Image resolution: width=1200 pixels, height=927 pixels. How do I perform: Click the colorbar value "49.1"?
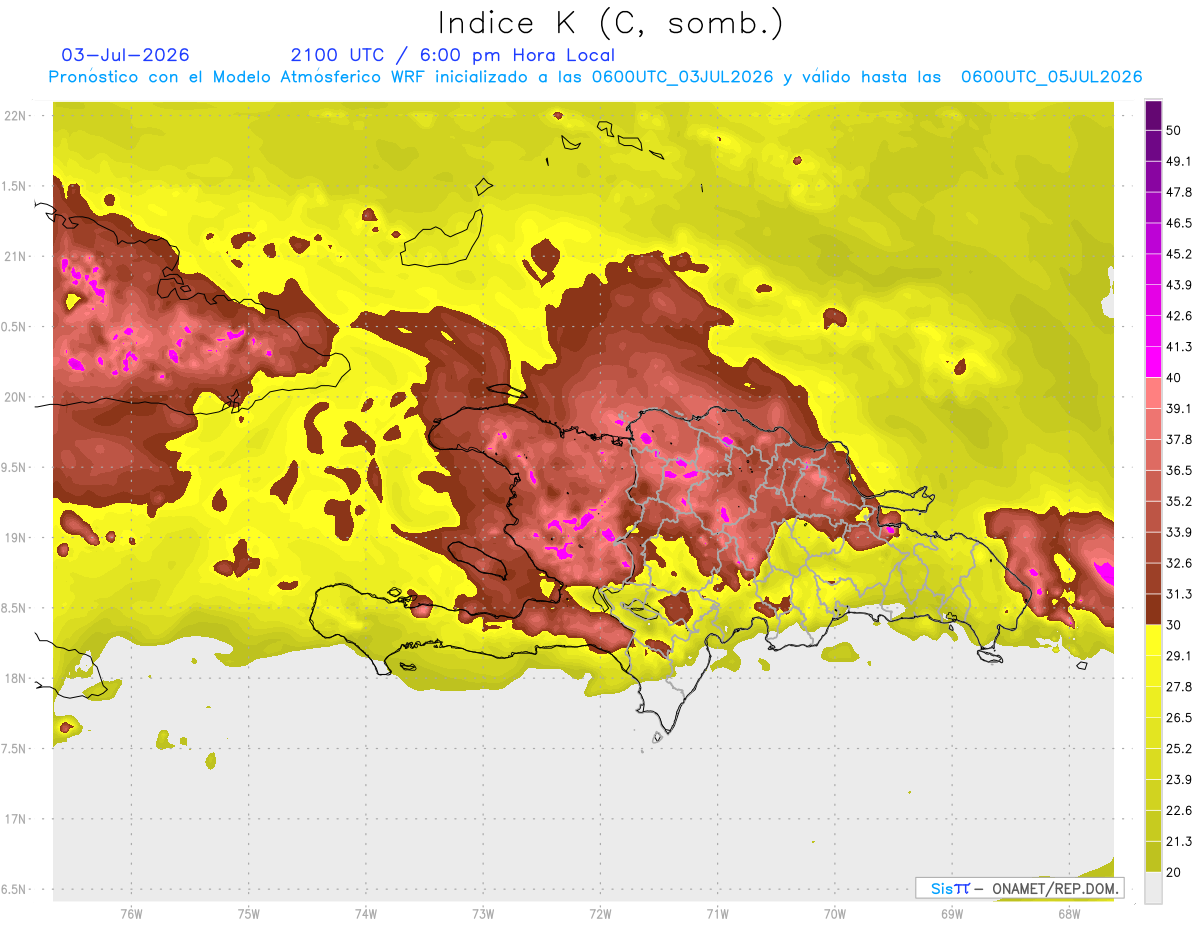point(1178,161)
